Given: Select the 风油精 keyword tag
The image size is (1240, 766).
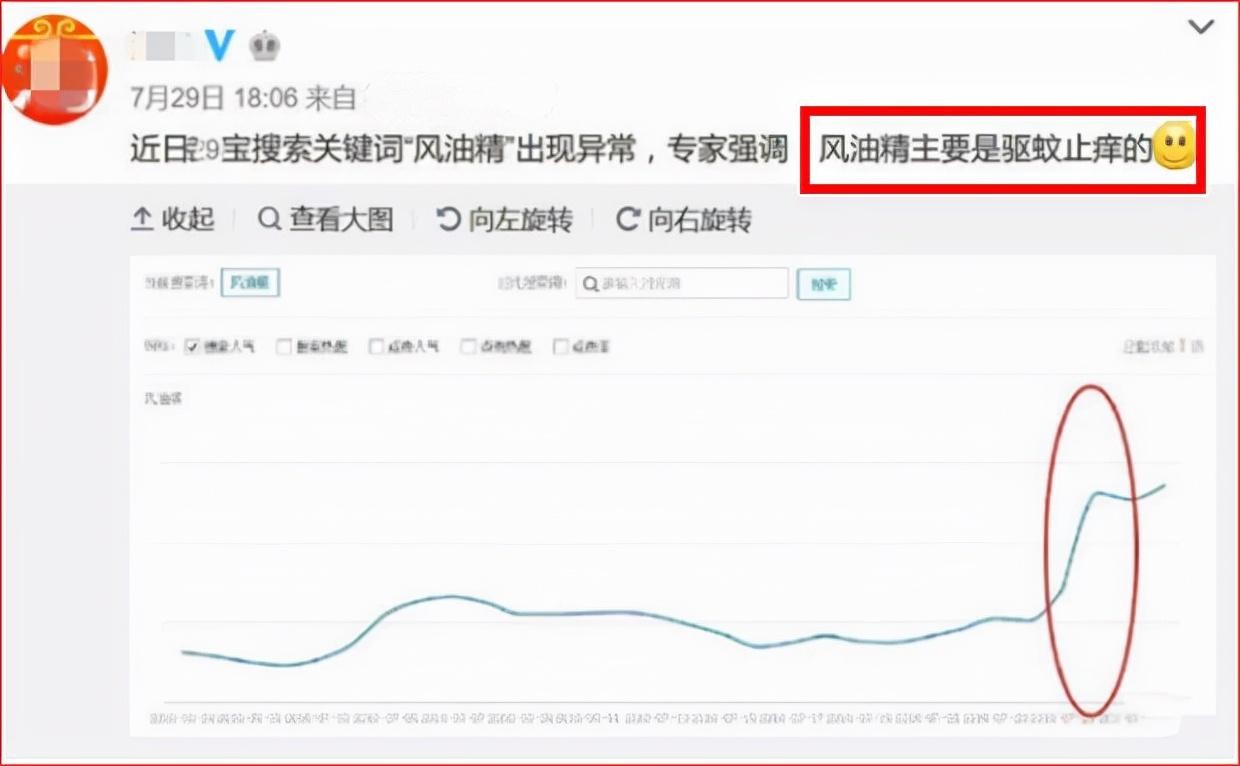Looking at the screenshot, I should tap(249, 283).
